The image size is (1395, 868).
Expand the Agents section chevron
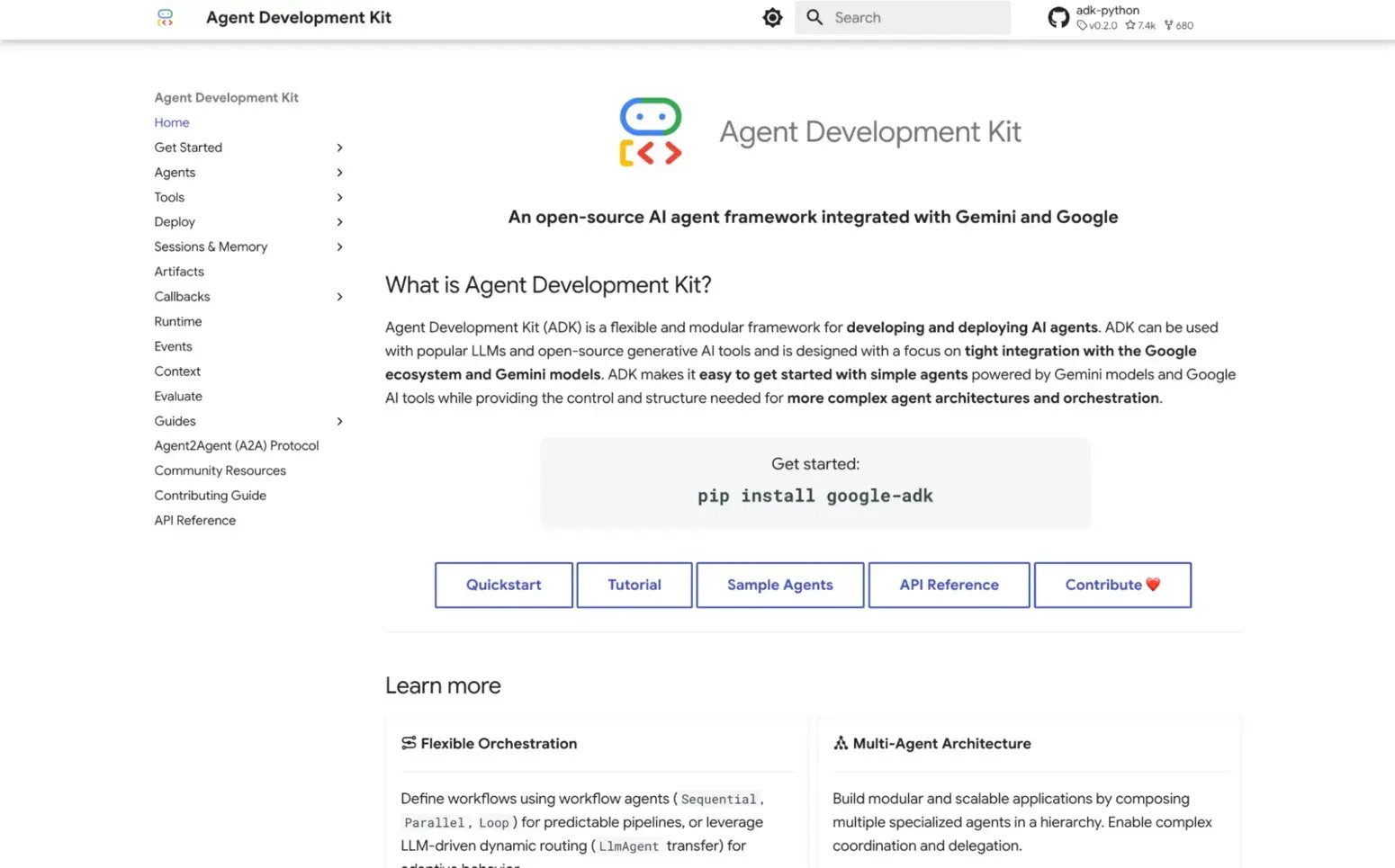click(x=339, y=173)
